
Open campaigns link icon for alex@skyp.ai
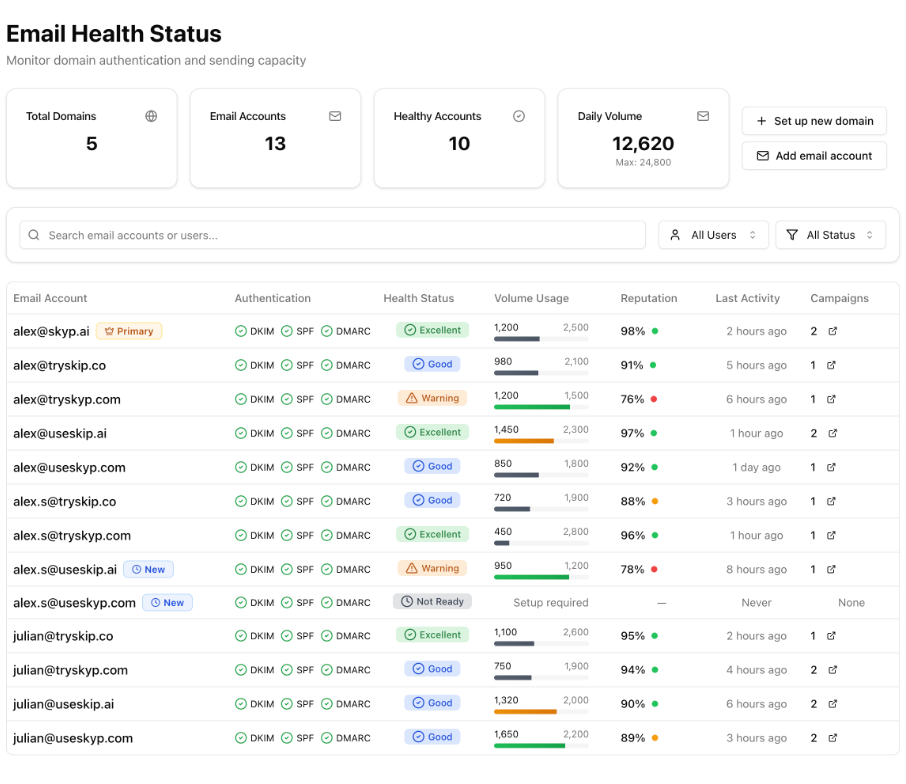tap(832, 331)
